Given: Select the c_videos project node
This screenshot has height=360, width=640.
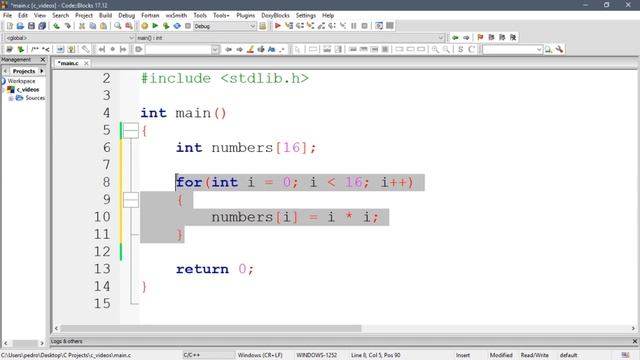Looking at the screenshot, I should [28, 89].
